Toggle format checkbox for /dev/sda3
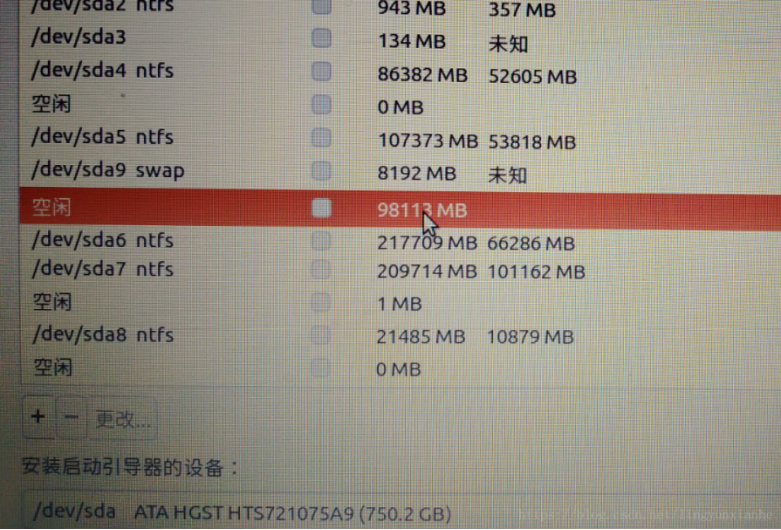 tap(322, 38)
